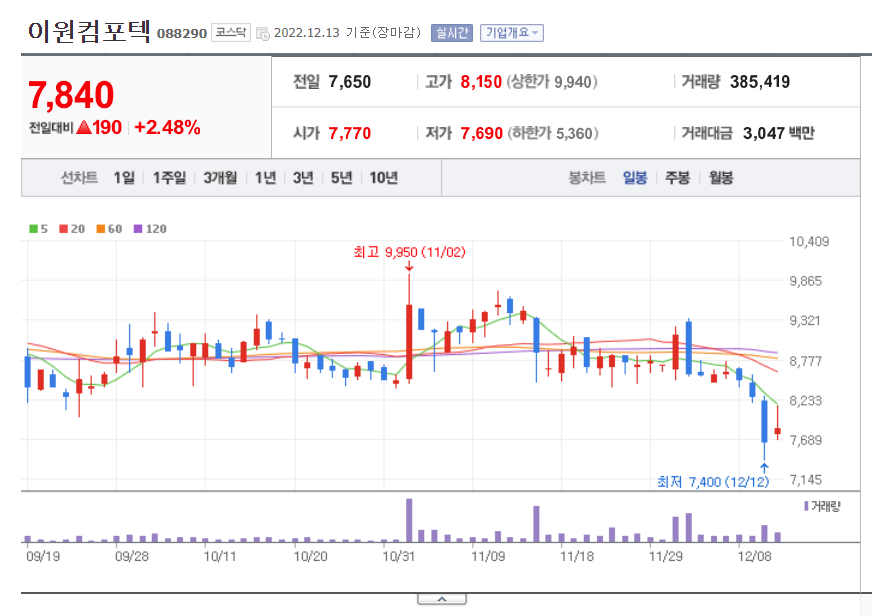872x616 pixels.
Task: Select the 1년 line chart period
Action: pos(265,178)
